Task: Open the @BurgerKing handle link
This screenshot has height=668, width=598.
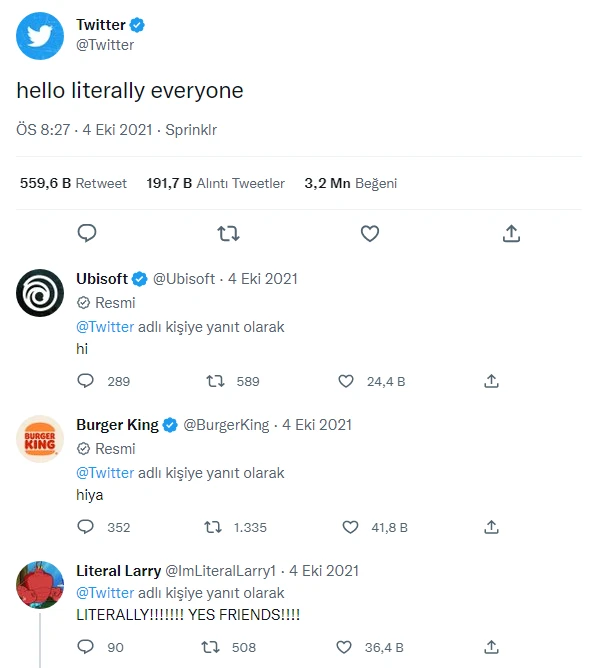Action: coord(226,425)
